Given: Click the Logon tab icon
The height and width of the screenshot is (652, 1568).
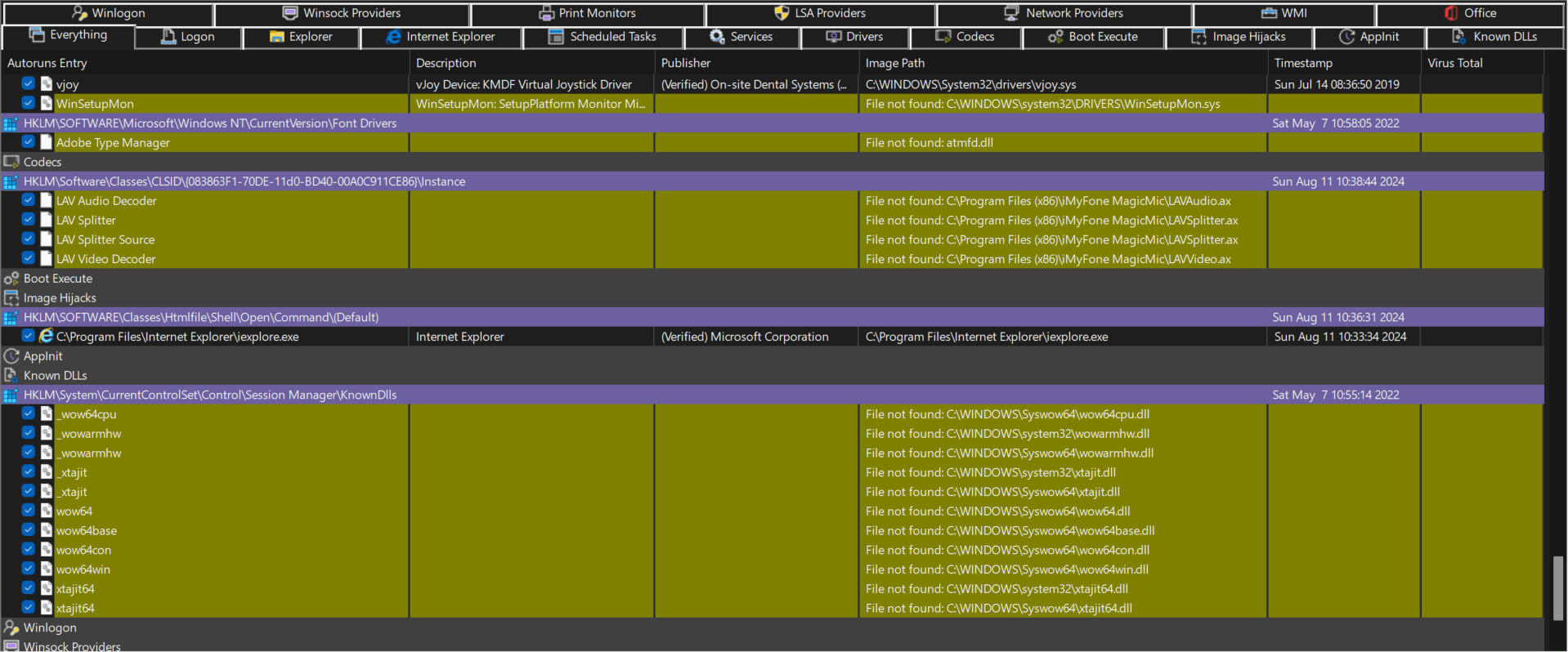Looking at the screenshot, I should 168,37.
